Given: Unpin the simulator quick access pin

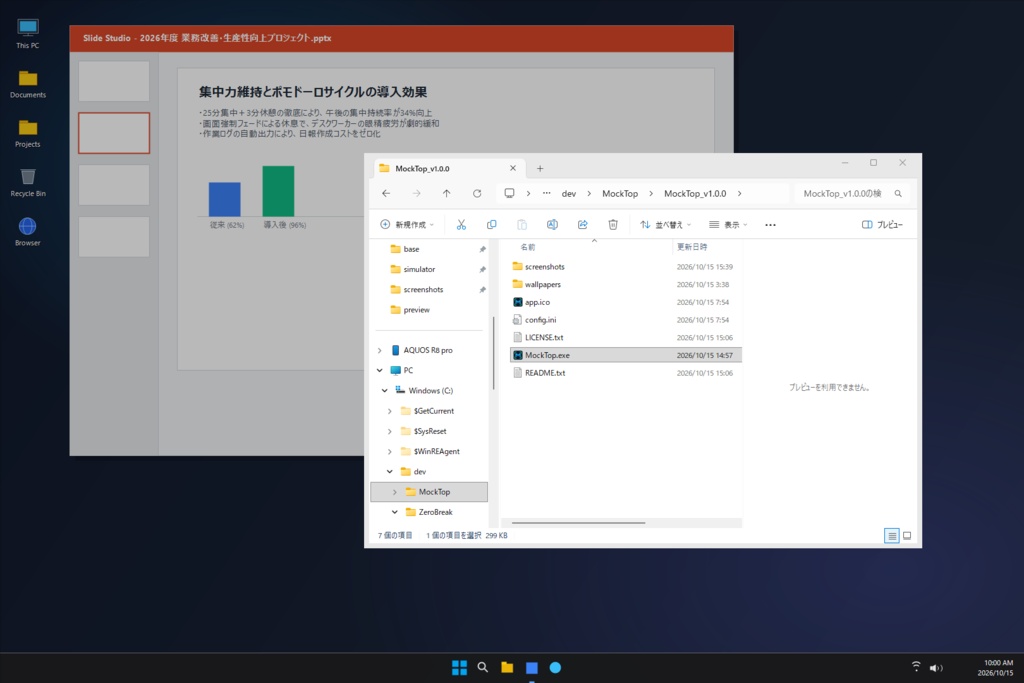Looking at the screenshot, I should (x=482, y=270).
